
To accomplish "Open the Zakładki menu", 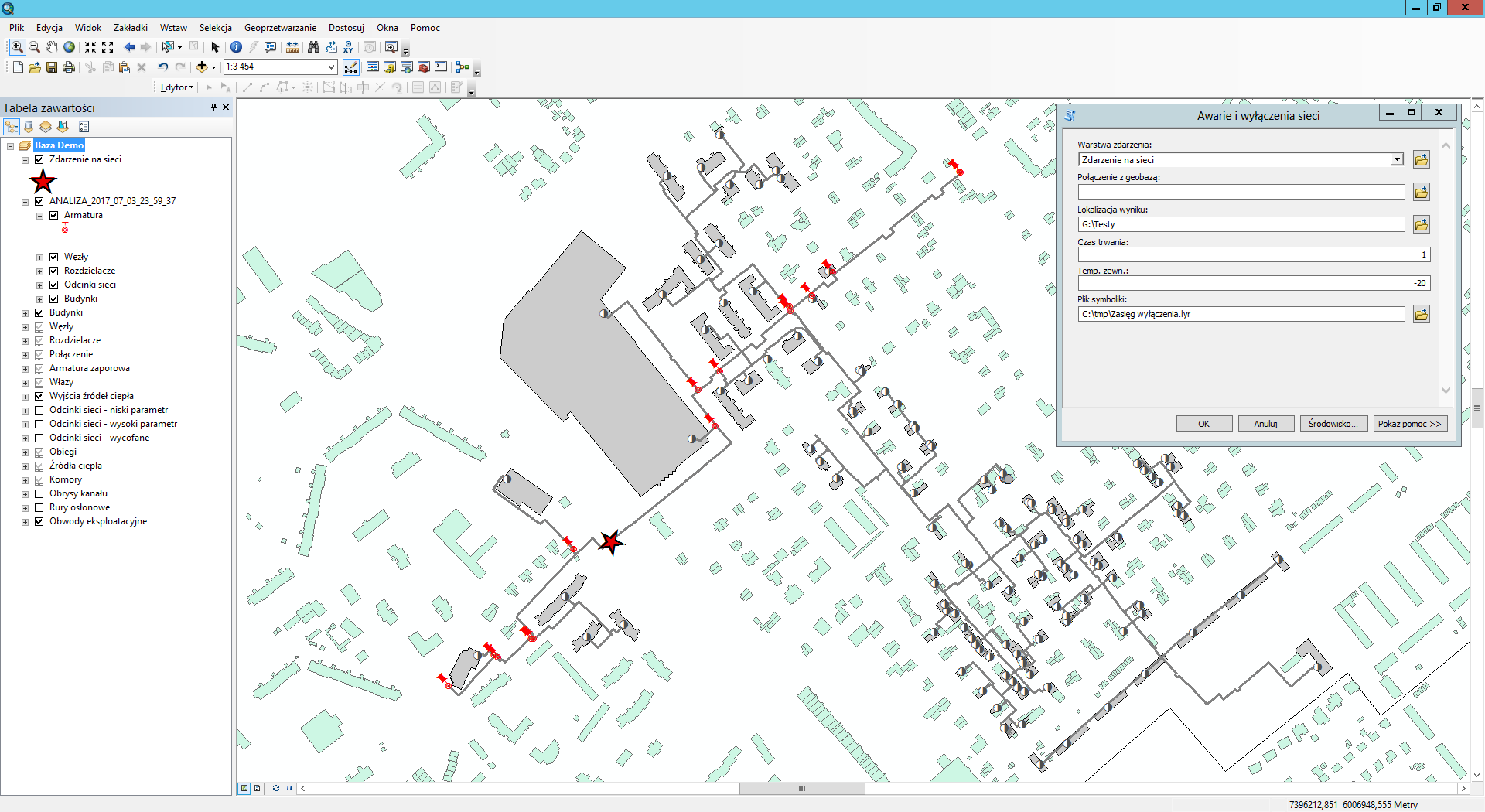I will (x=130, y=28).
